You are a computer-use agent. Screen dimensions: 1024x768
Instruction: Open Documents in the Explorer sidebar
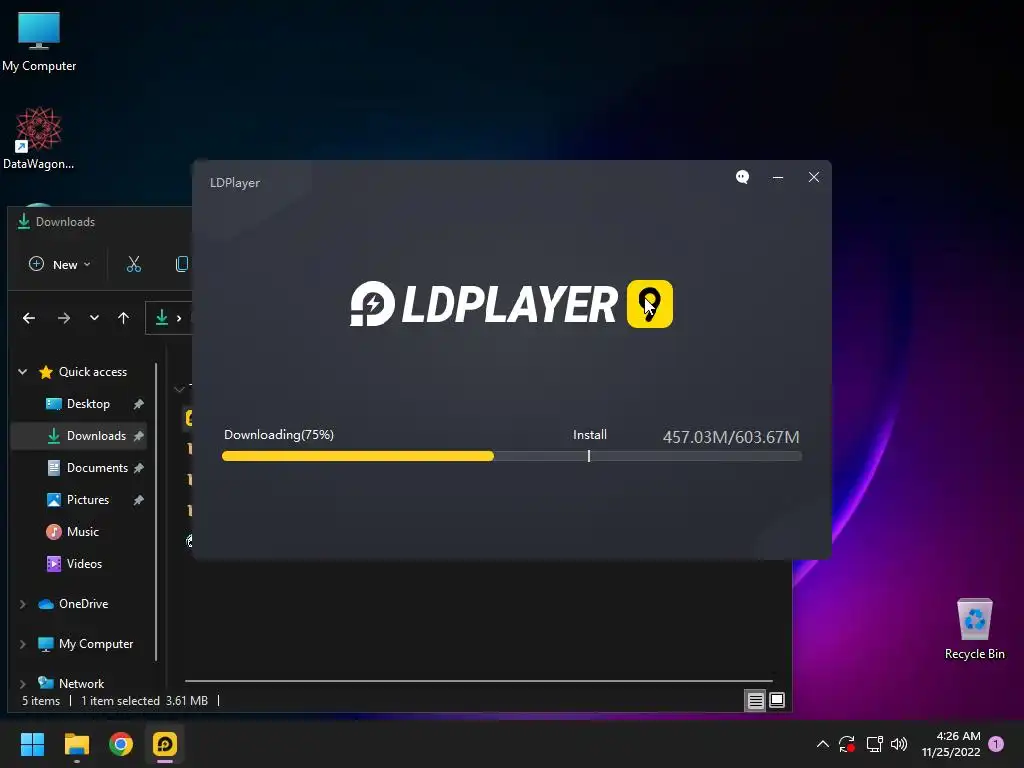tap(97, 468)
